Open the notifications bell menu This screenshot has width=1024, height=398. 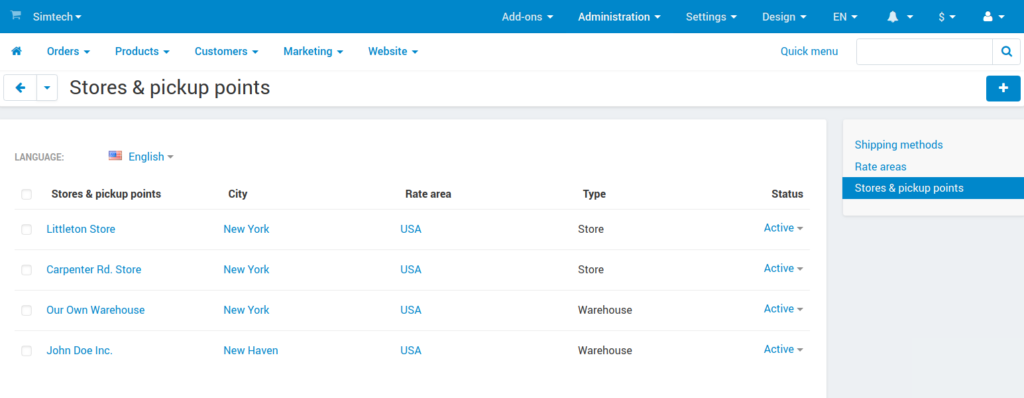tap(899, 17)
